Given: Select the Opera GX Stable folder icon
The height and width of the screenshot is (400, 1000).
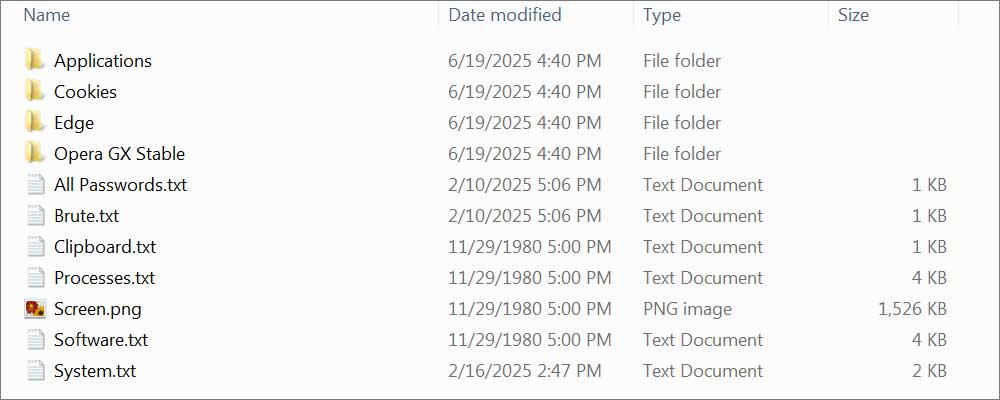Looking at the screenshot, I should click(35, 153).
